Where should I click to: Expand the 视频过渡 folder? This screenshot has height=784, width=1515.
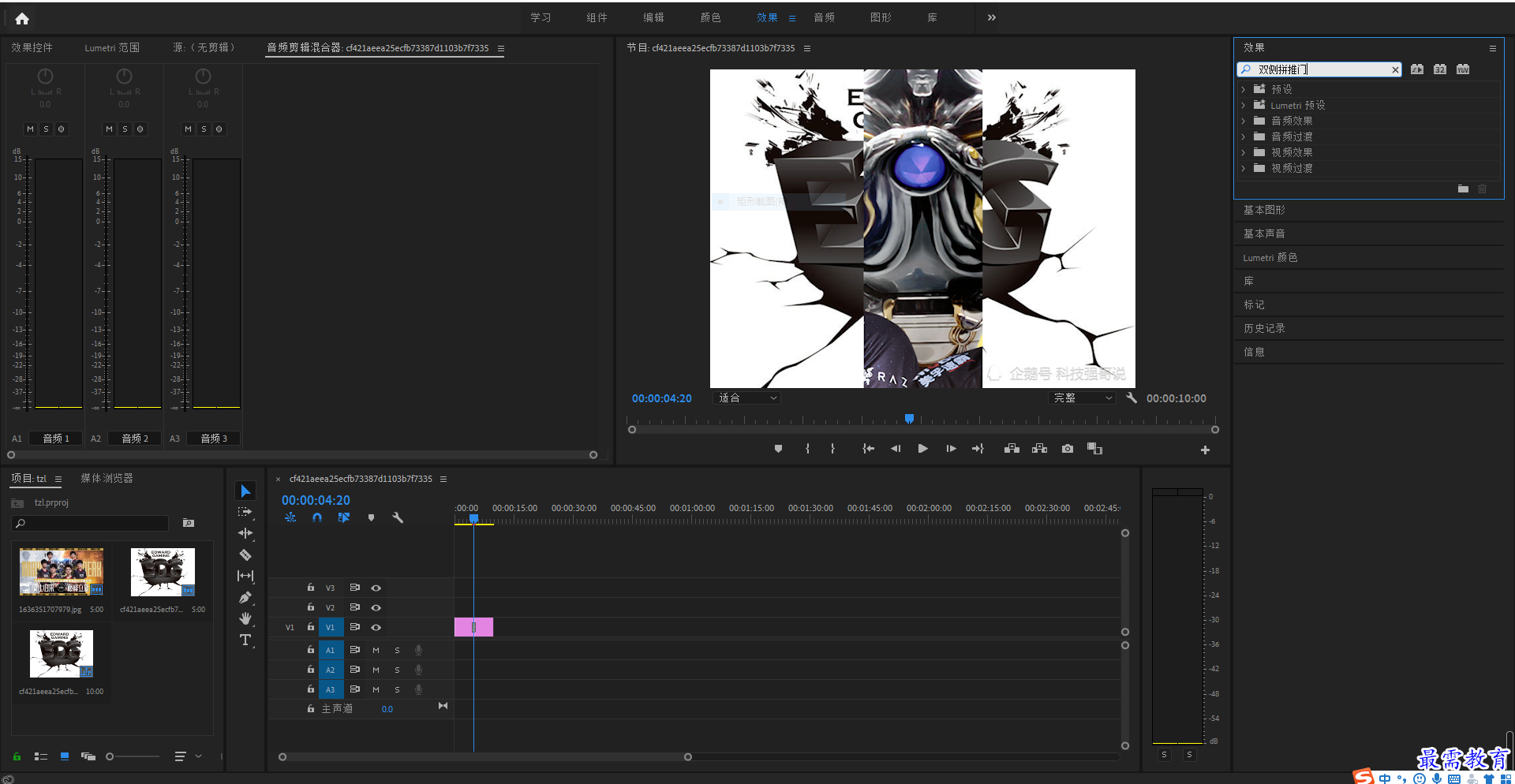[x=1244, y=168]
